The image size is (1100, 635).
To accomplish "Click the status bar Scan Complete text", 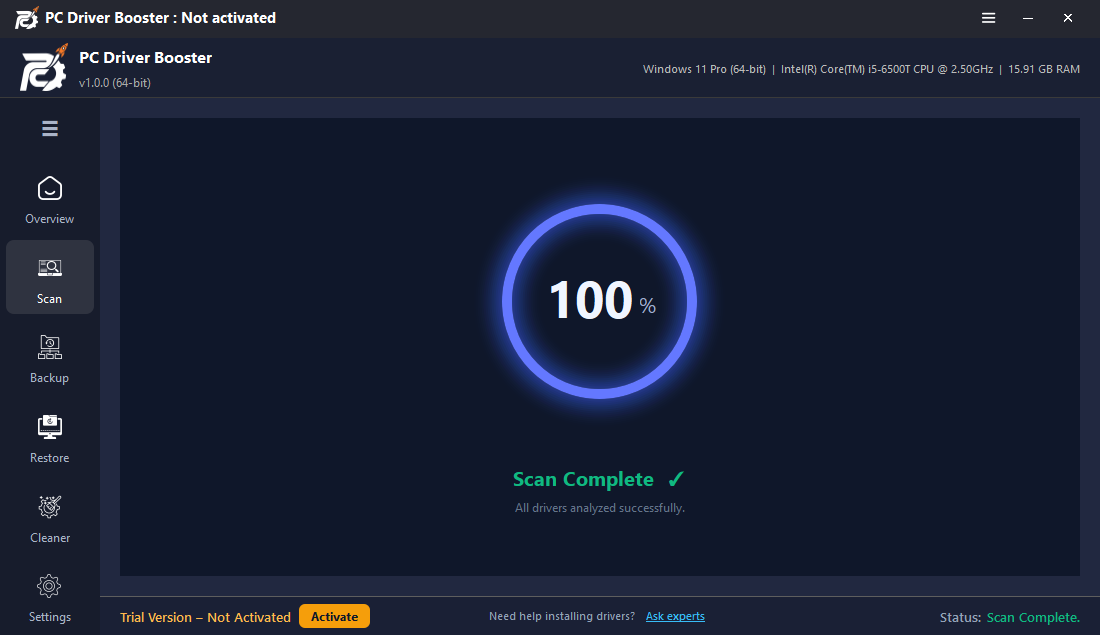I will click(x=1033, y=617).
